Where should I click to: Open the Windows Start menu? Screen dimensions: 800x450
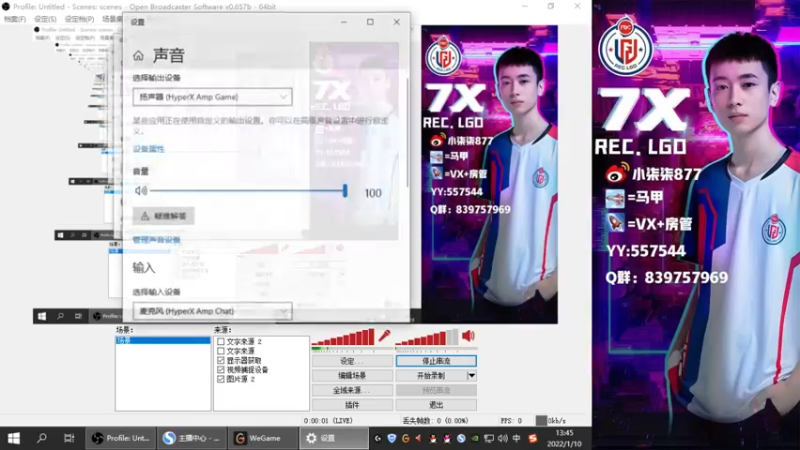[14, 438]
